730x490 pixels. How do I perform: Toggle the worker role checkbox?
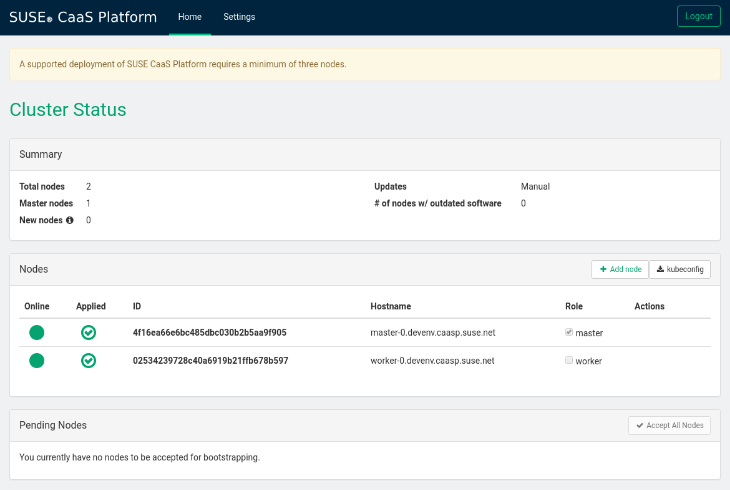click(x=569, y=360)
